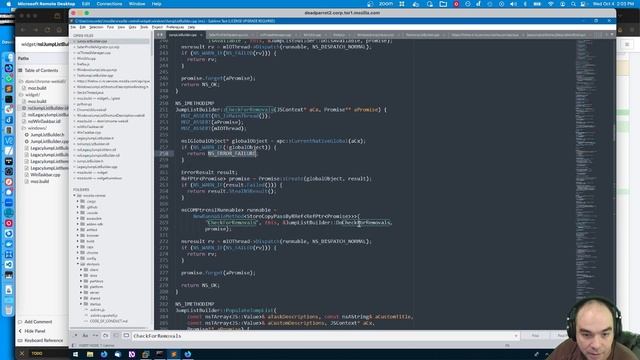Open JumpListBuilder.cpp in Paths panel
Viewport: 640px width, 360px height.
tap(49, 141)
